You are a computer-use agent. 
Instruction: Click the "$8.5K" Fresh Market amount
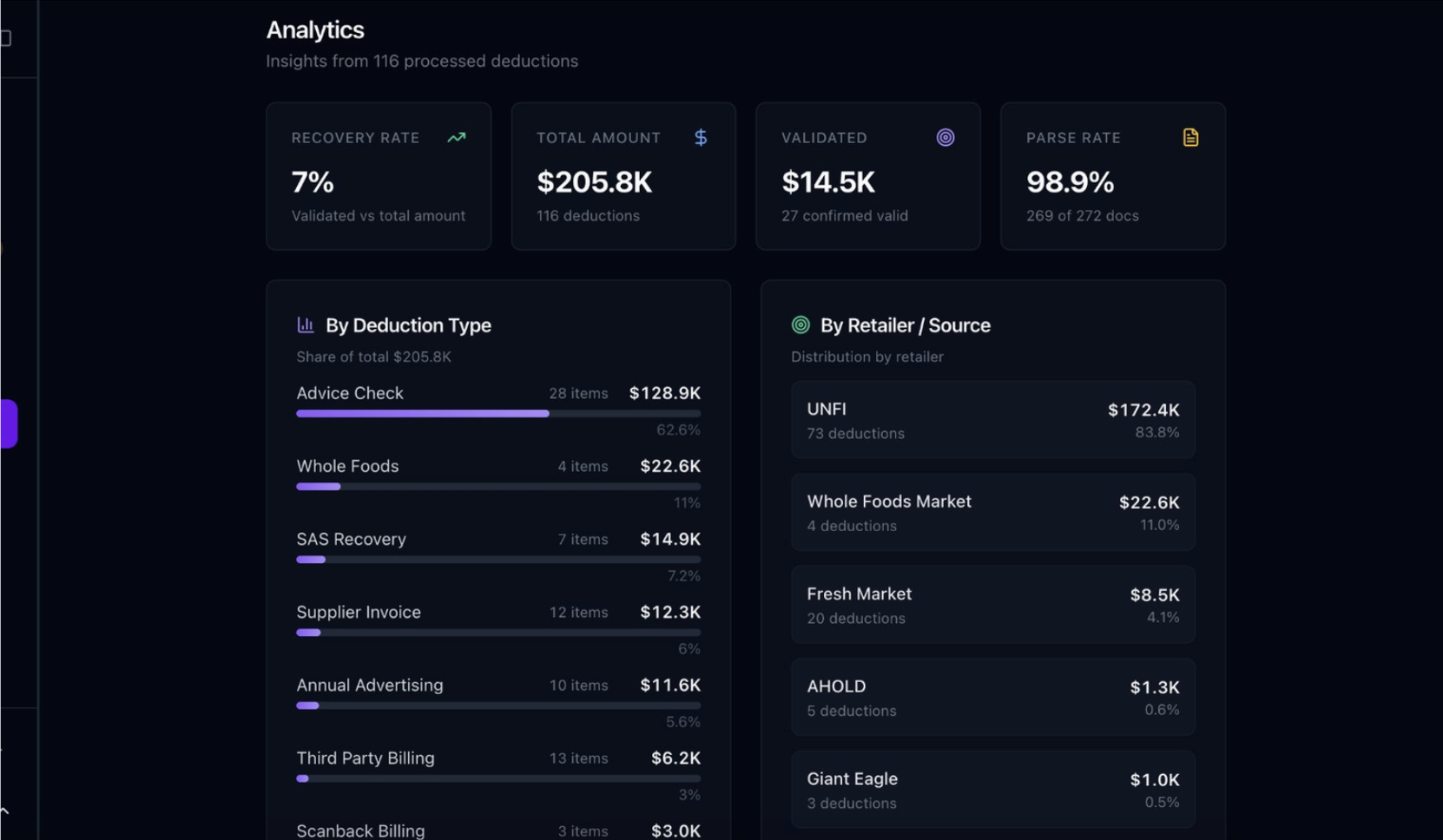pos(1155,594)
